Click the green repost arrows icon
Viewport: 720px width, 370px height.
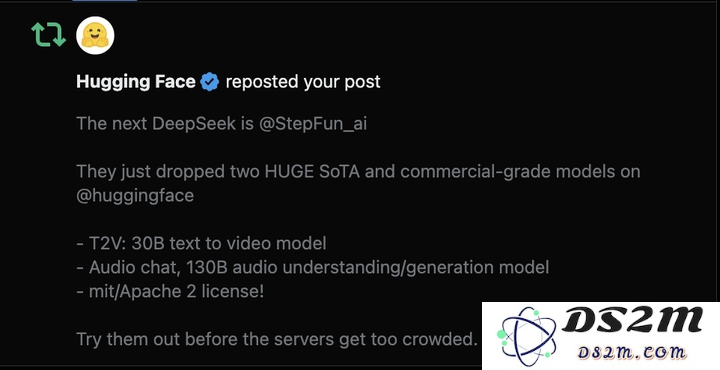point(49,34)
